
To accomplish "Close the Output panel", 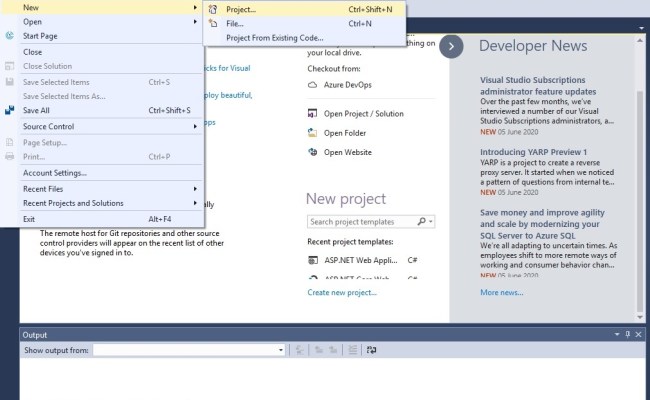I will [x=638, y=334].
